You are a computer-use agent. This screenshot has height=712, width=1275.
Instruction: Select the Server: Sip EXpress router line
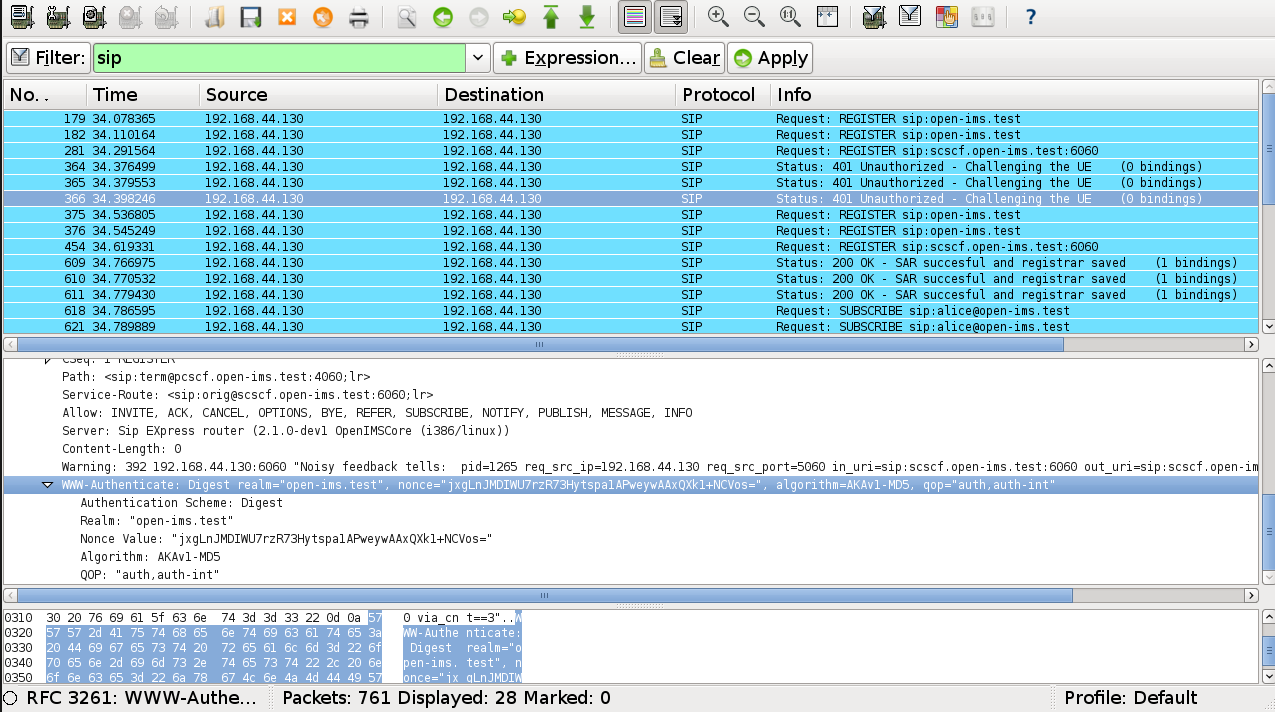pos(285,431)
